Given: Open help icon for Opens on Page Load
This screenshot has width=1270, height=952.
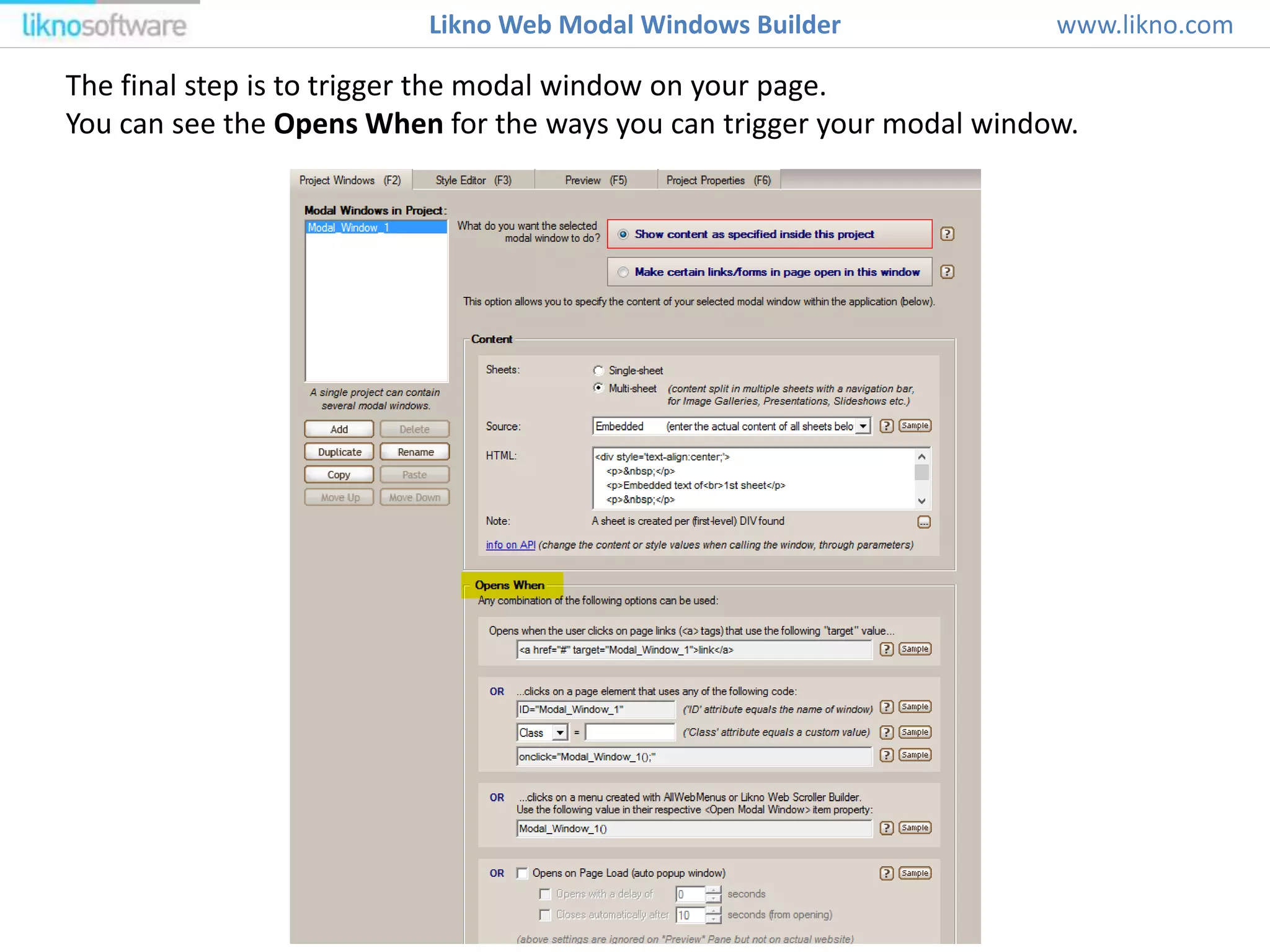Looking at the screenshot, I should (887, 873).
